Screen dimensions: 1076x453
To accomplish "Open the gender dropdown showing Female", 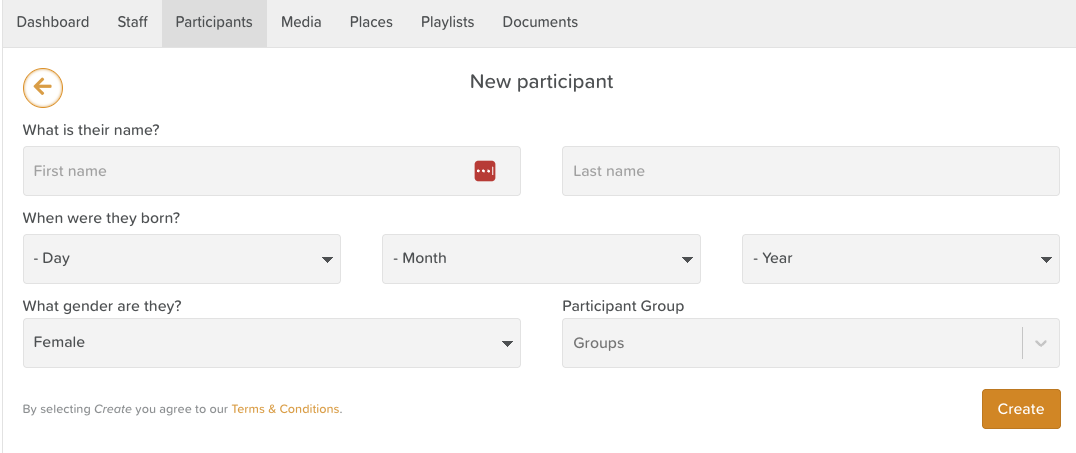I will point(271,343).
